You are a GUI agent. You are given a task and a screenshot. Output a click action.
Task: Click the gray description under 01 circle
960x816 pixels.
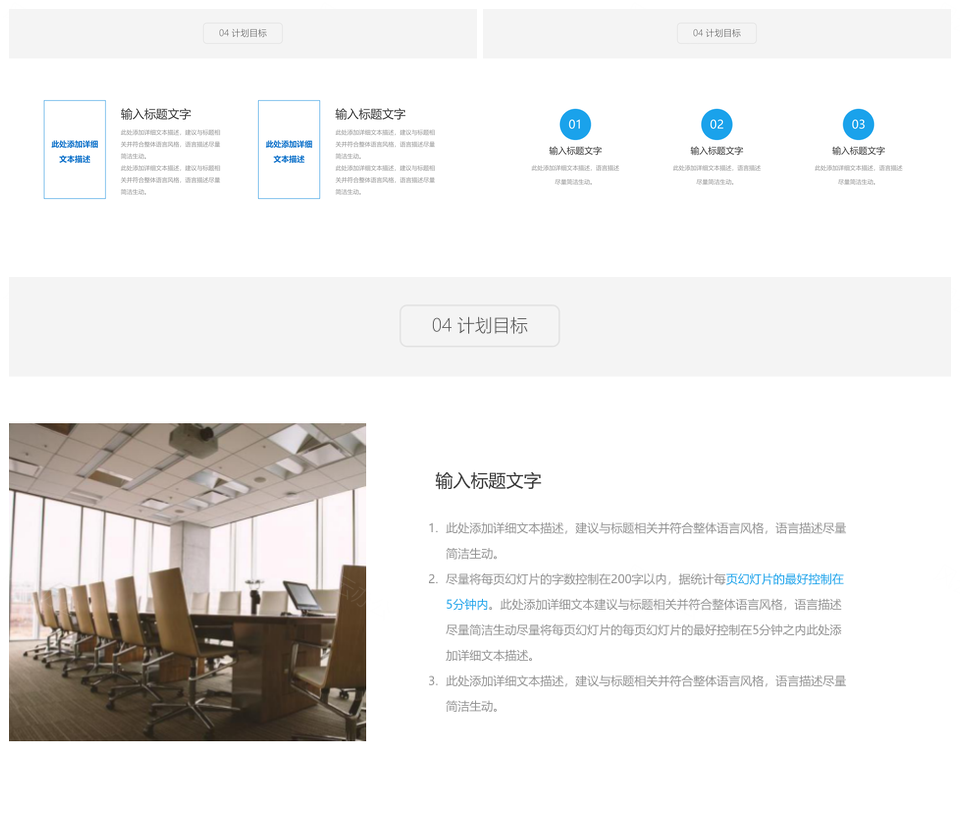[x=575, y=174]
